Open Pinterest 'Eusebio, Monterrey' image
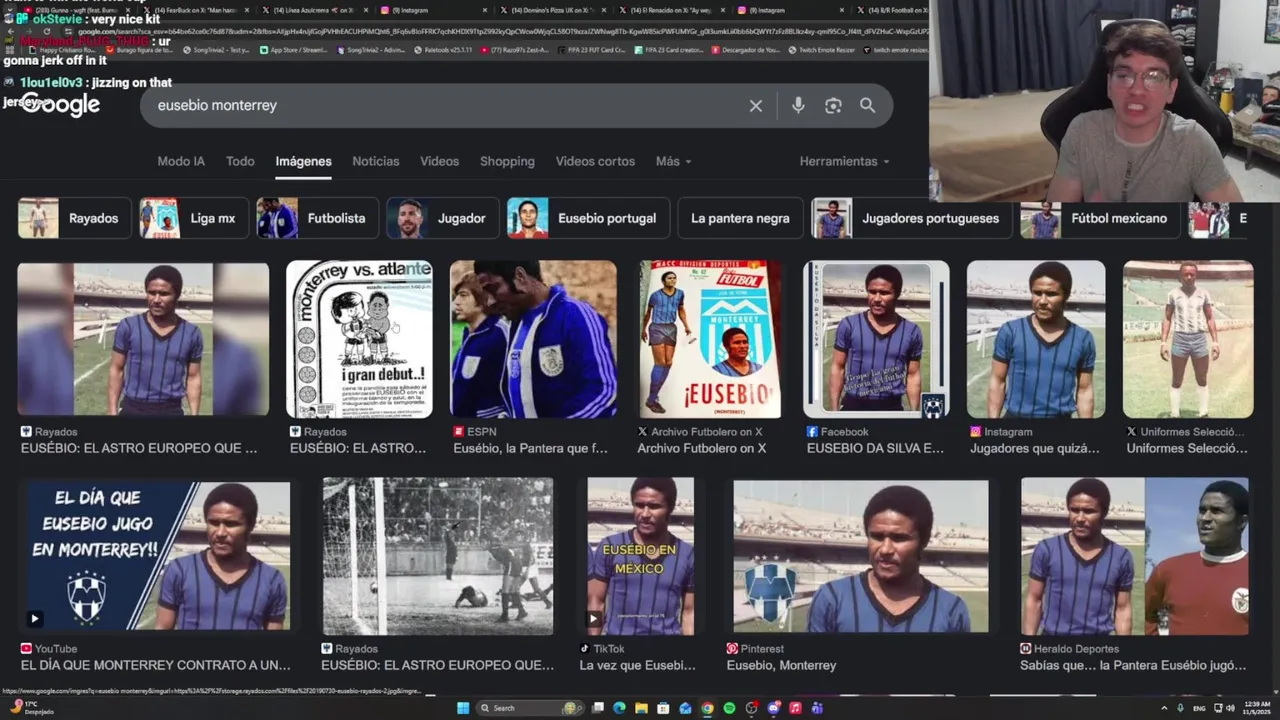This screenshot has width=1280, height=720. click(x=861, y=557)
